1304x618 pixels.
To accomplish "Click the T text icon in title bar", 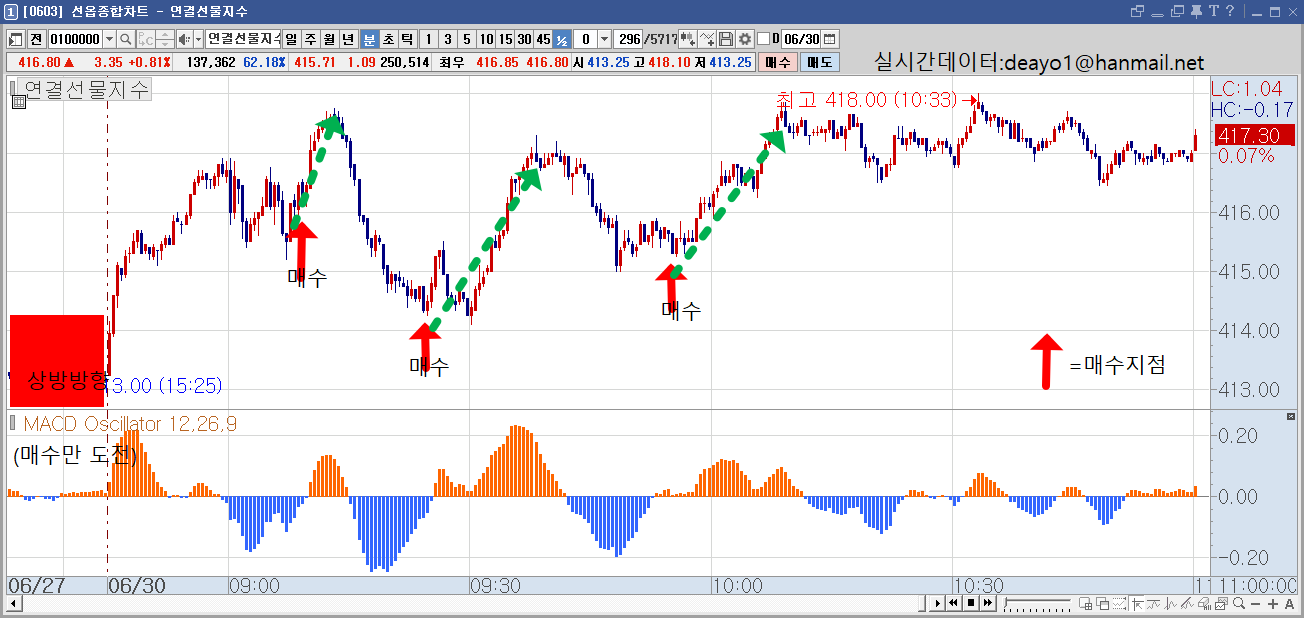I will click(x=1213, y=11).
